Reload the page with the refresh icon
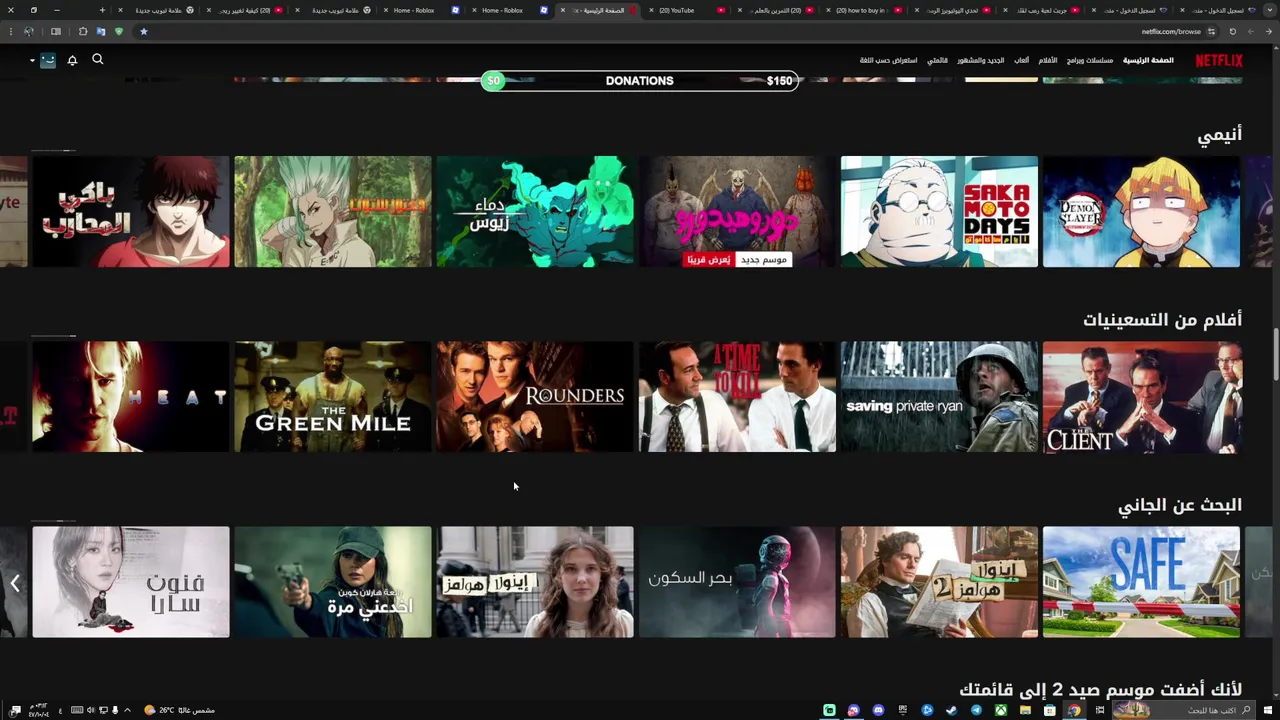Image resolution: width=1280 pixels, height=720 pixels. click(1232, 31)
